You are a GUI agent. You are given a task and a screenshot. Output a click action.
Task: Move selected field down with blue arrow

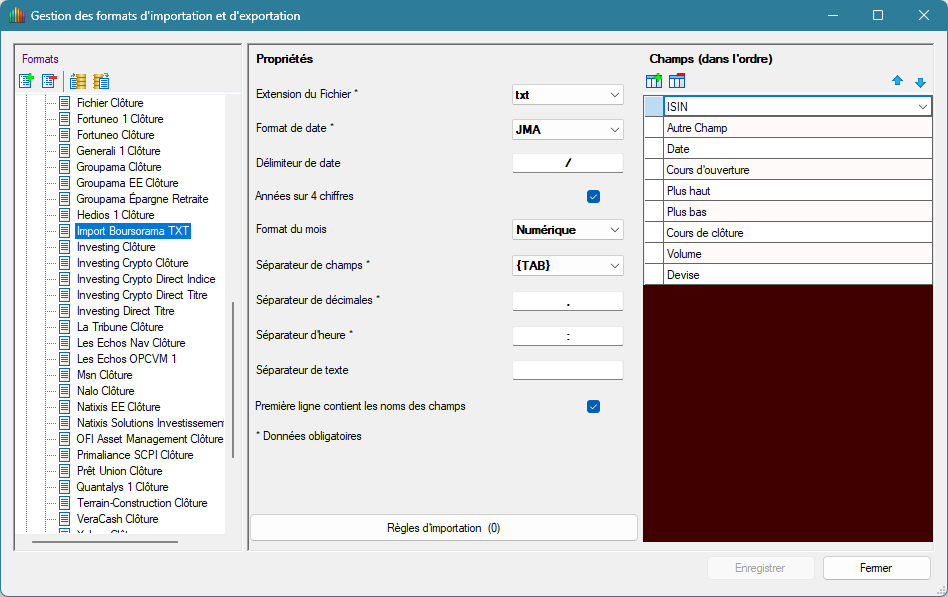click(920, 82)
